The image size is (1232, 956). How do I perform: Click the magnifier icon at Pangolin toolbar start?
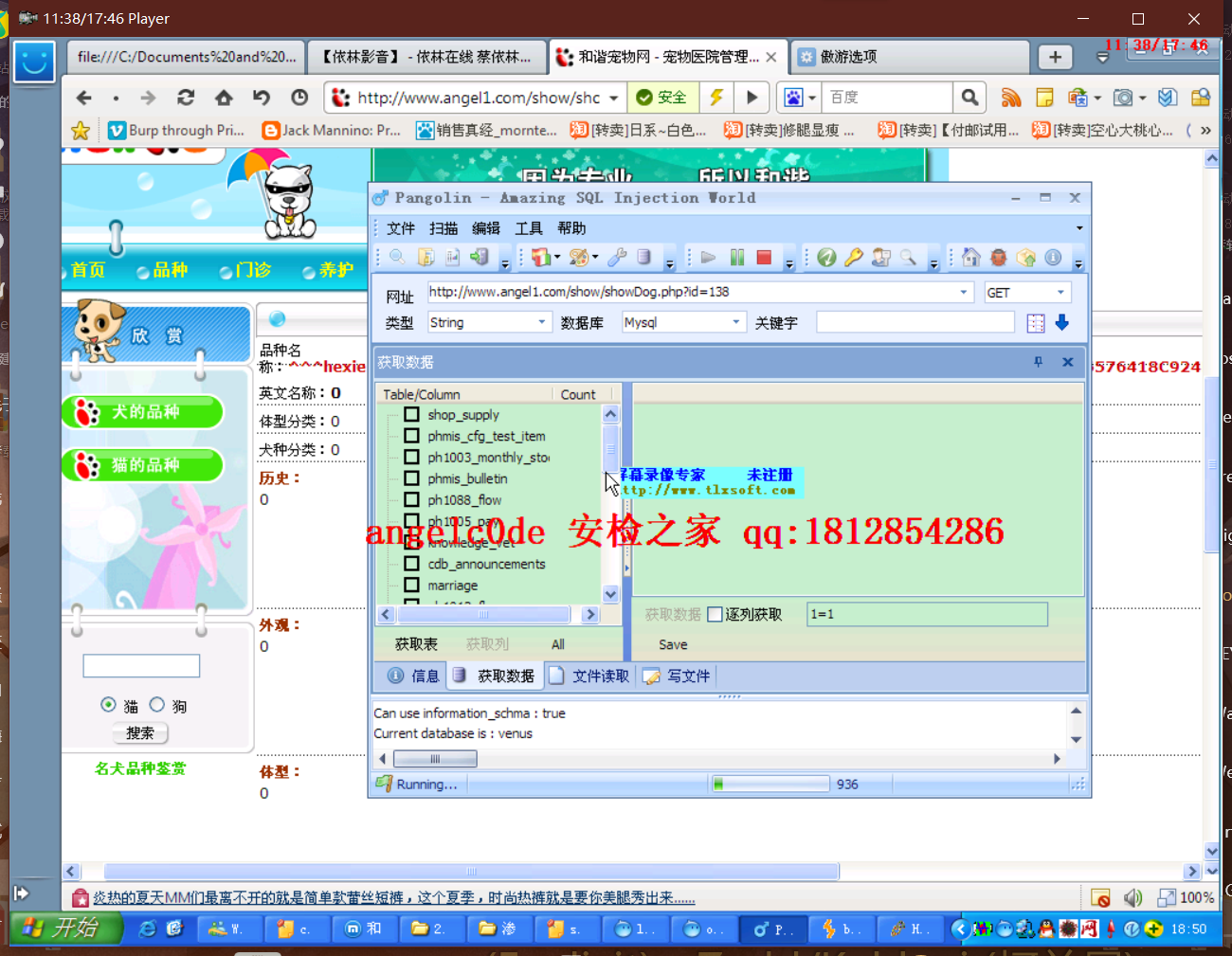397,258
